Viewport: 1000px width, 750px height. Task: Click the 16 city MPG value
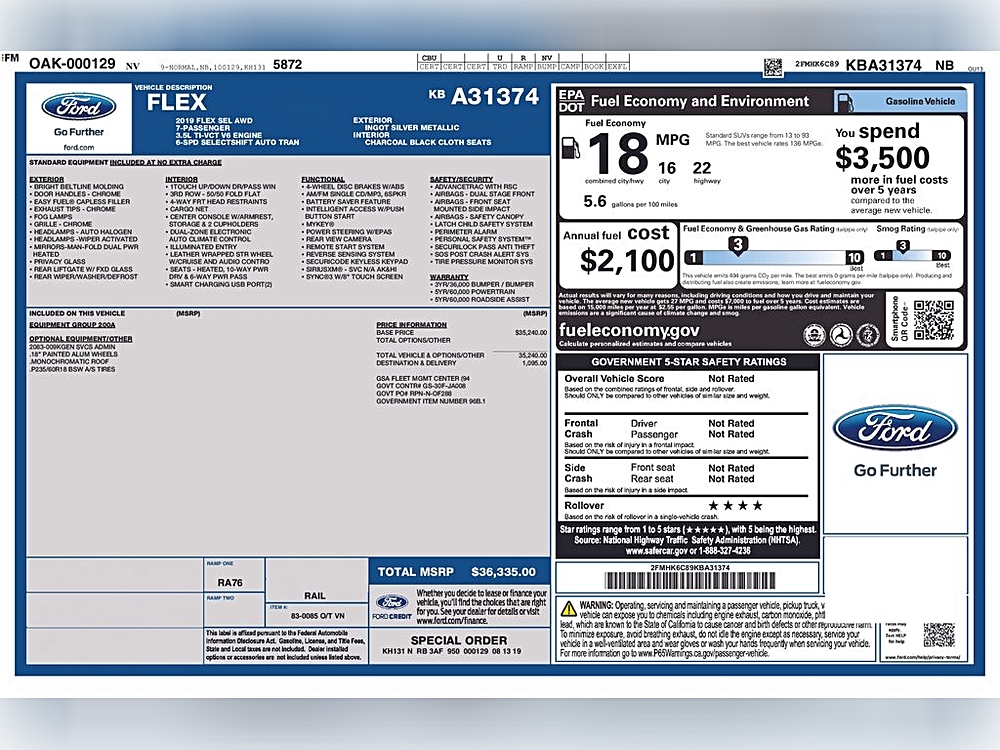pos(667,168)
